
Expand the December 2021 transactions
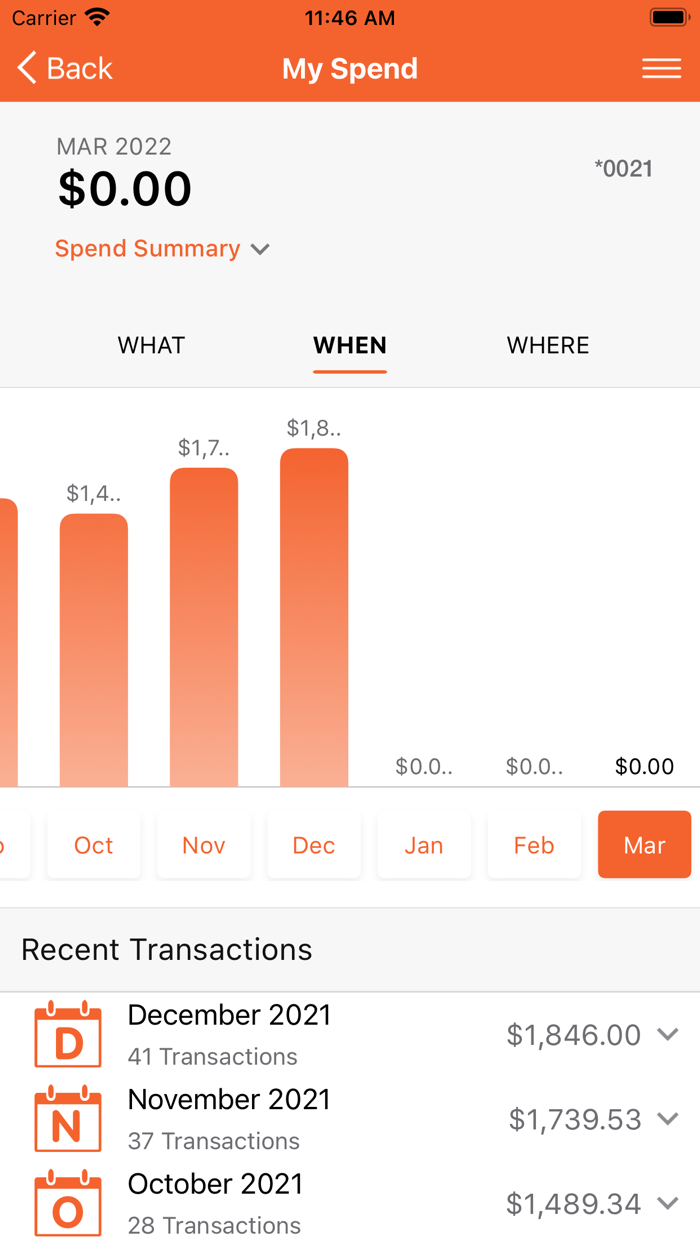click(x=668, y=1035)
